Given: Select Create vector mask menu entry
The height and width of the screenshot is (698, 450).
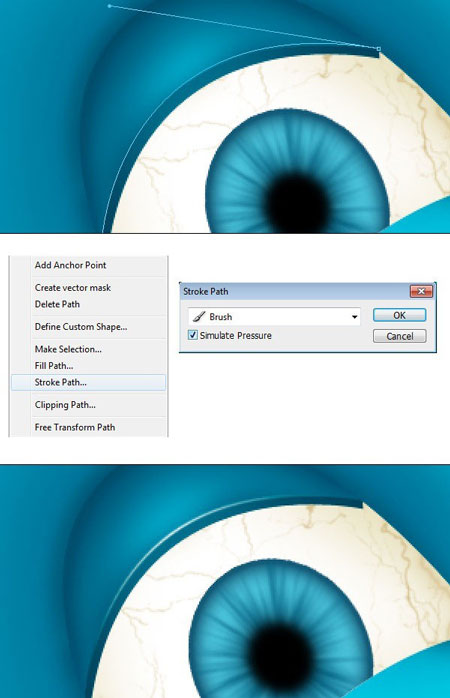Looking at the screenshot, I should (x=88, y=288).
